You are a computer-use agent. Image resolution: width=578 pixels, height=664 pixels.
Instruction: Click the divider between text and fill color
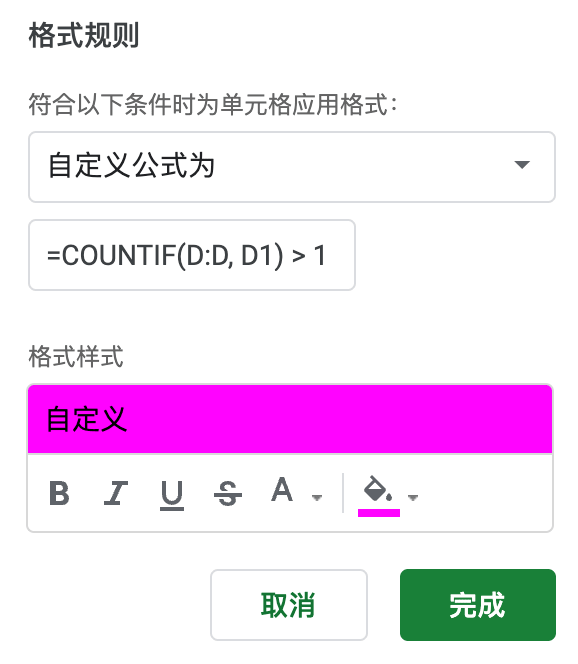pos(343,493)
